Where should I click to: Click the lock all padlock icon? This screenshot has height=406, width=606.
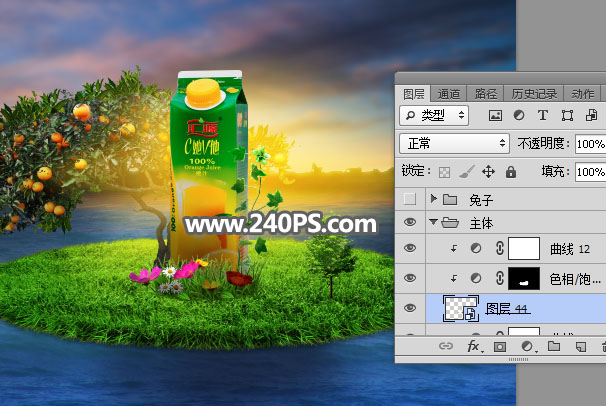pos(511,171)
